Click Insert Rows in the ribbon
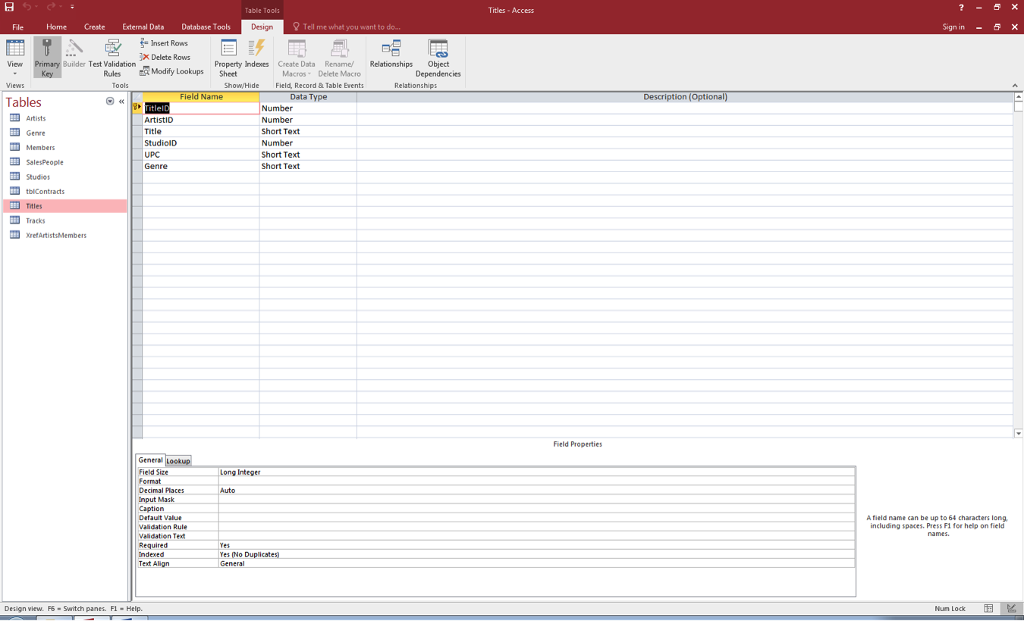Image resolution: width=1024 pixels, height=621 pixels. tap(164, 43)
